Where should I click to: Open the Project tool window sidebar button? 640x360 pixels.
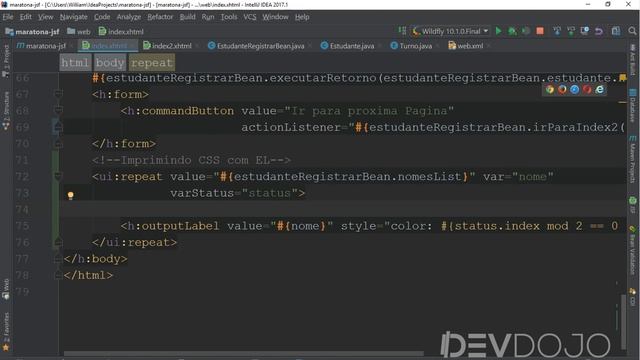(6, 60)
